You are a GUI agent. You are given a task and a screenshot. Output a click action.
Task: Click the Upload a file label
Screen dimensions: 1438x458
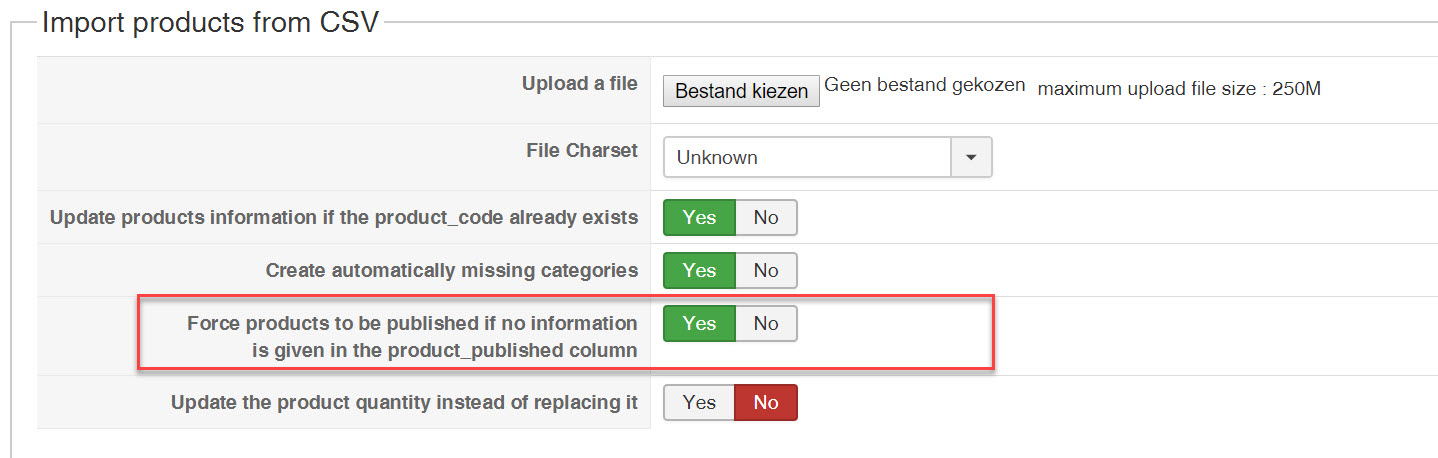tap(579, 84)
